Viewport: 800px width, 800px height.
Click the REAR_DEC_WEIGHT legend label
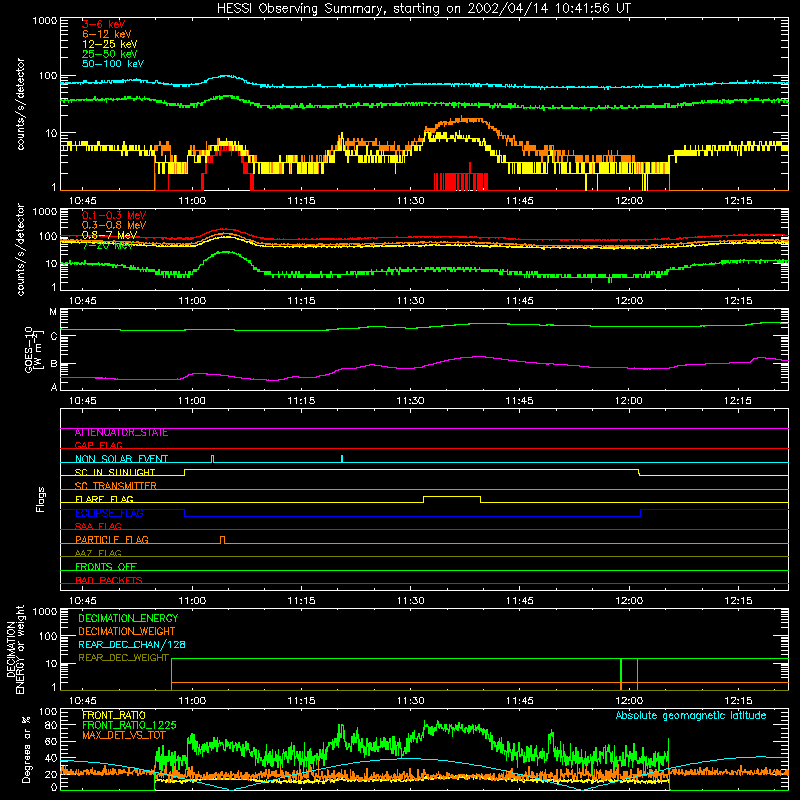tap(123, 658)
